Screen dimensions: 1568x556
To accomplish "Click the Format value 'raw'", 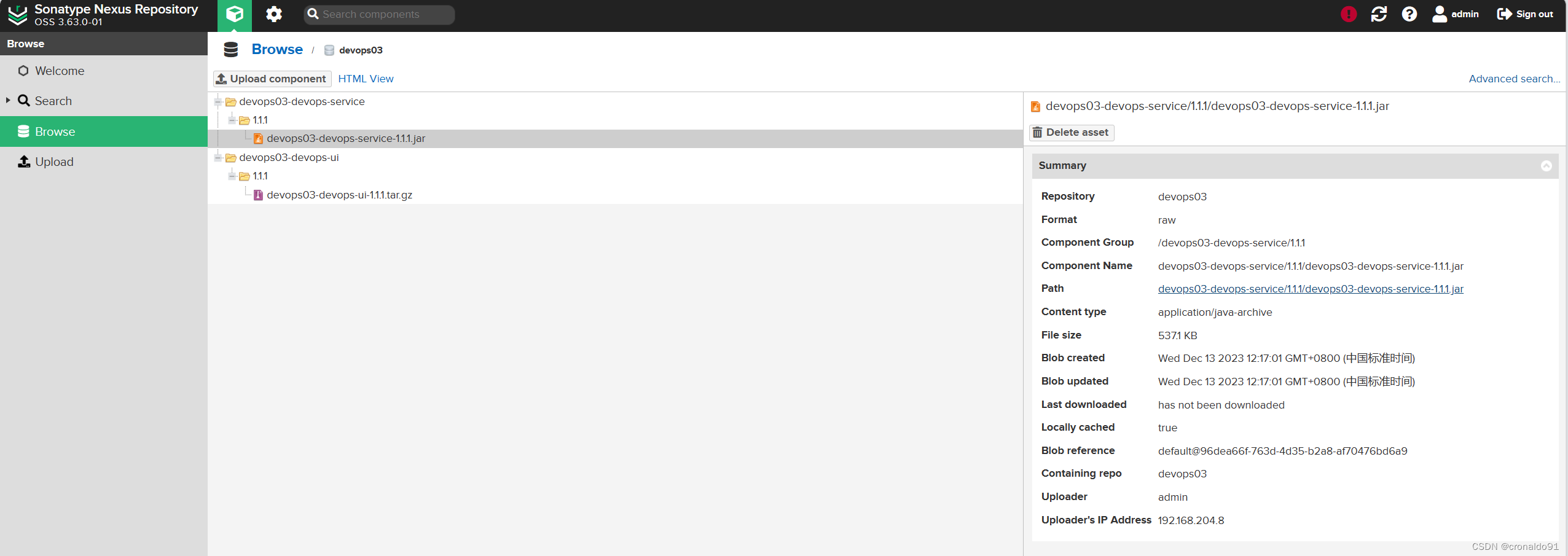I will 1167,220.
